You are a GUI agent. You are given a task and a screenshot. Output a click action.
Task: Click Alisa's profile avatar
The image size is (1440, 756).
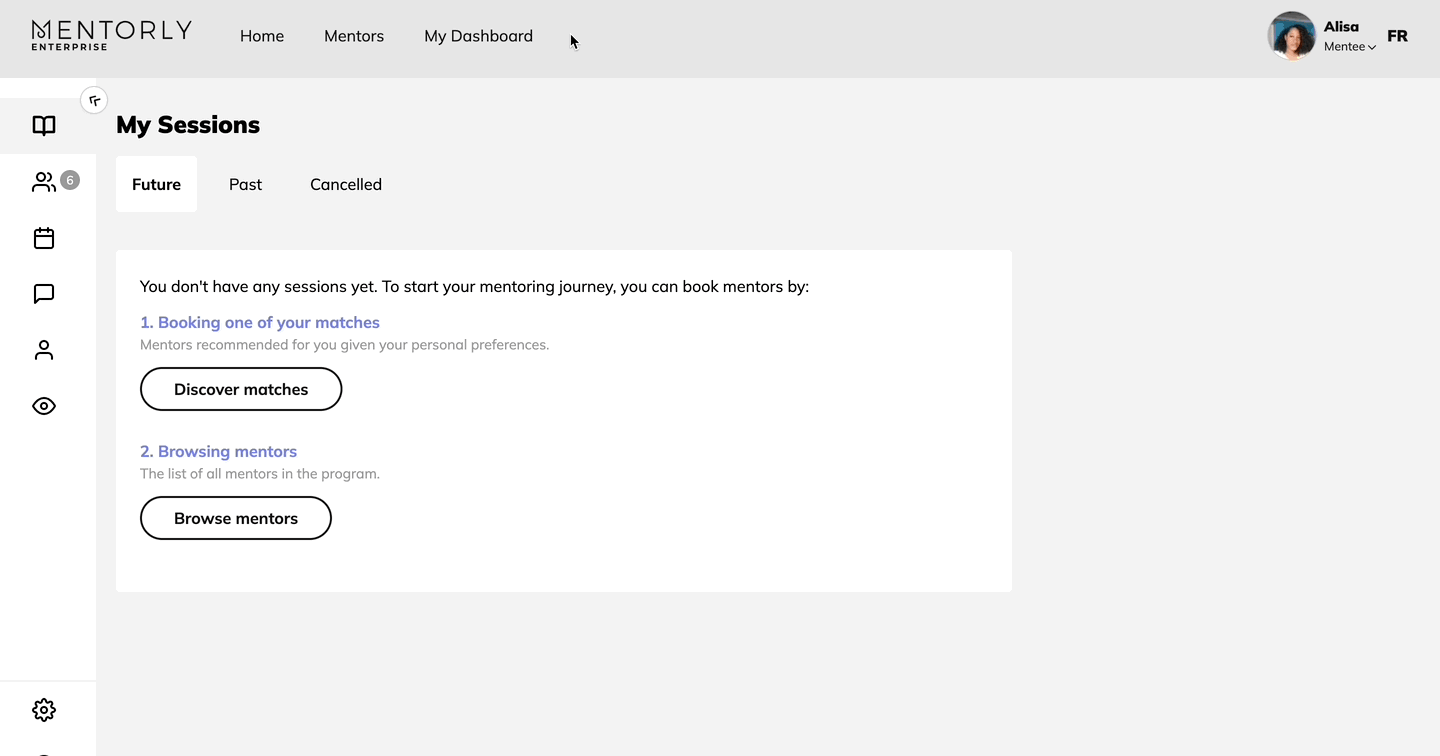(1291, 36)
